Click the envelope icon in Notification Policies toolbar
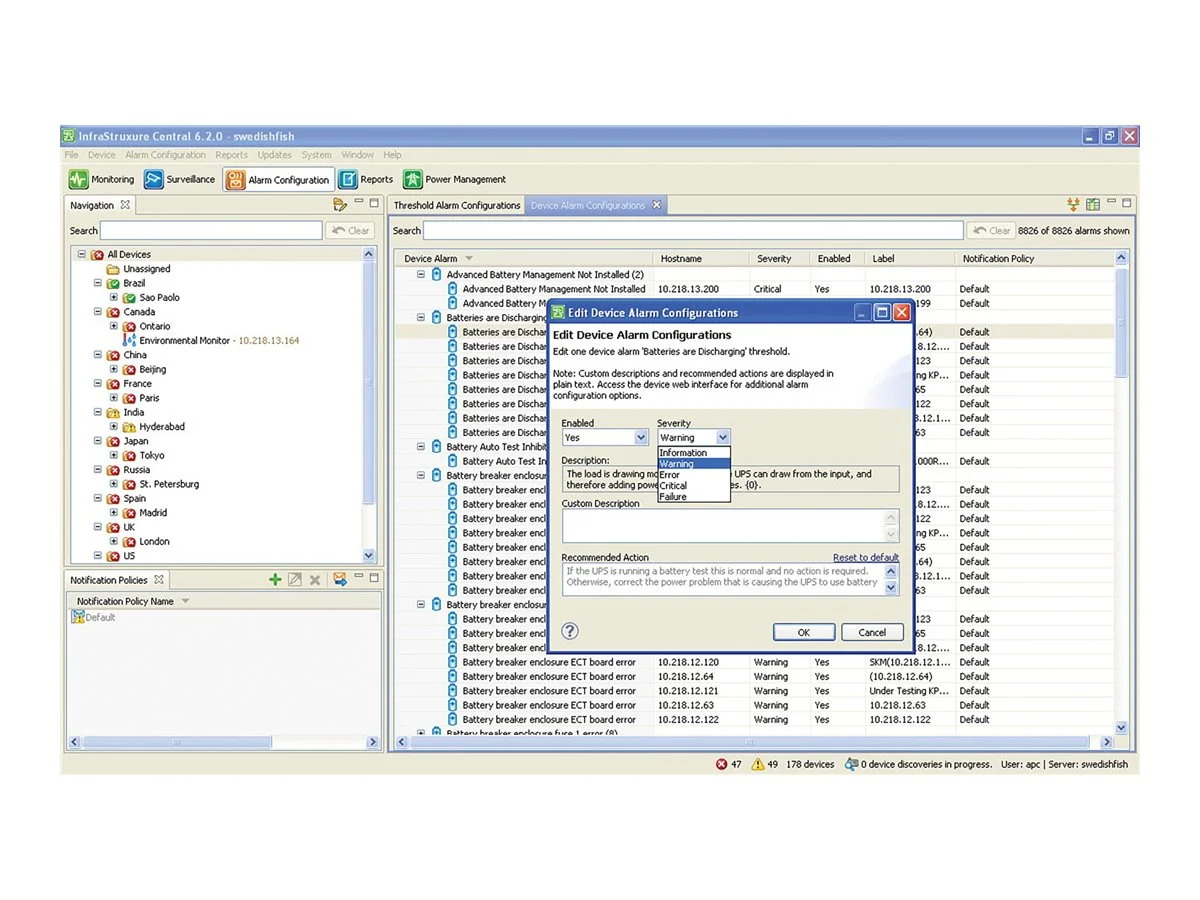 click(340, 580)
